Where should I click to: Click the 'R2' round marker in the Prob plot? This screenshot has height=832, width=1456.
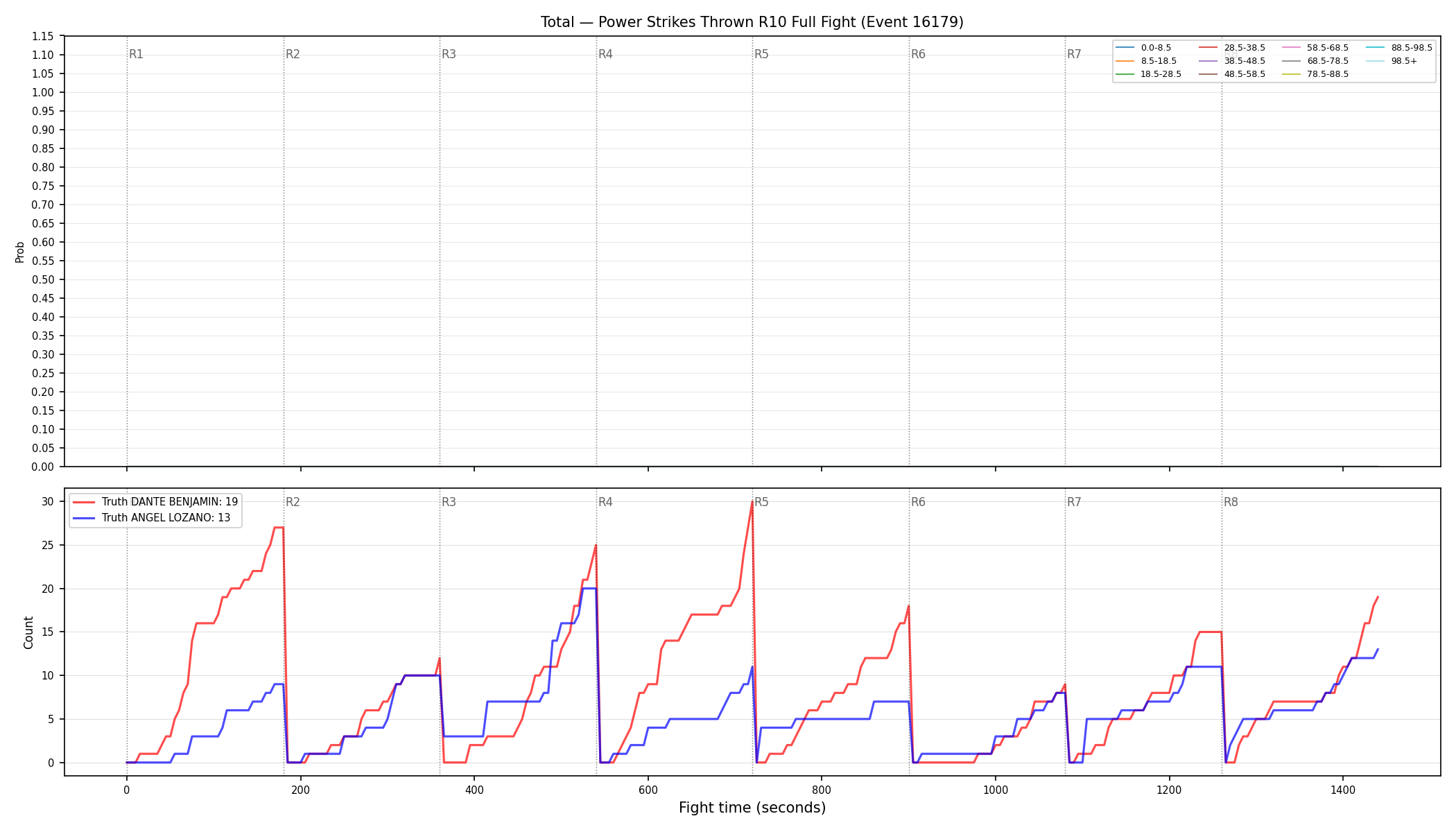(293, 54)
